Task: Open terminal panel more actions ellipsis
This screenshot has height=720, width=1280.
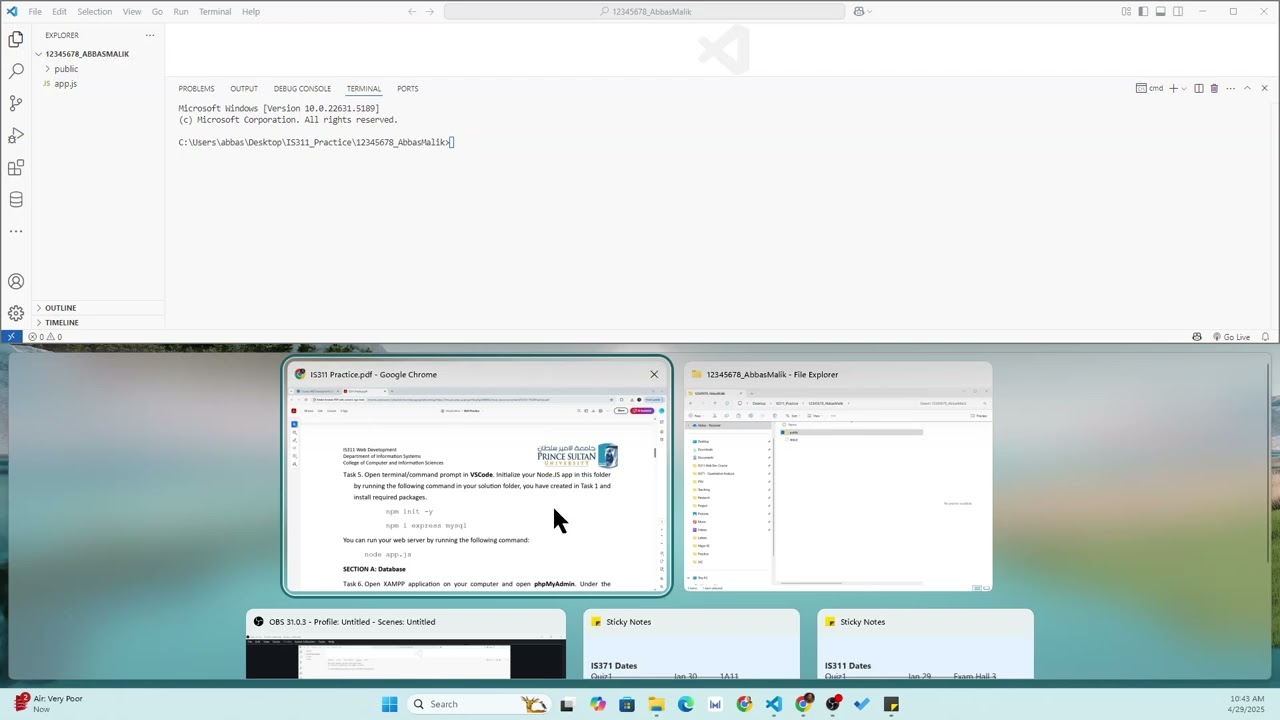Action: pos(1231,88)
